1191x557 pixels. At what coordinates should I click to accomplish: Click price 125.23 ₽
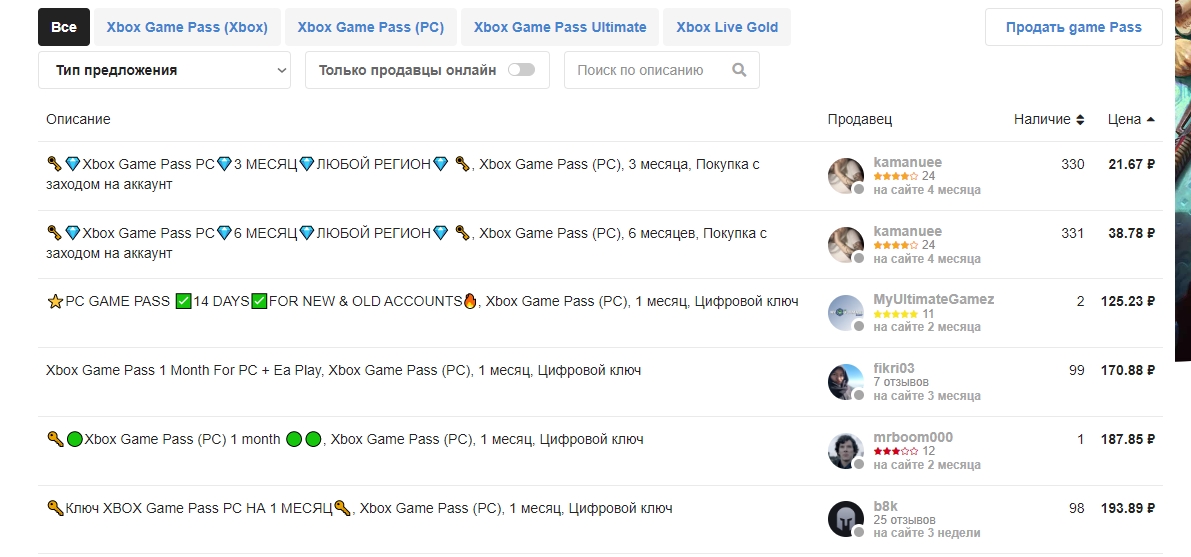click(x=1128, y=302)
